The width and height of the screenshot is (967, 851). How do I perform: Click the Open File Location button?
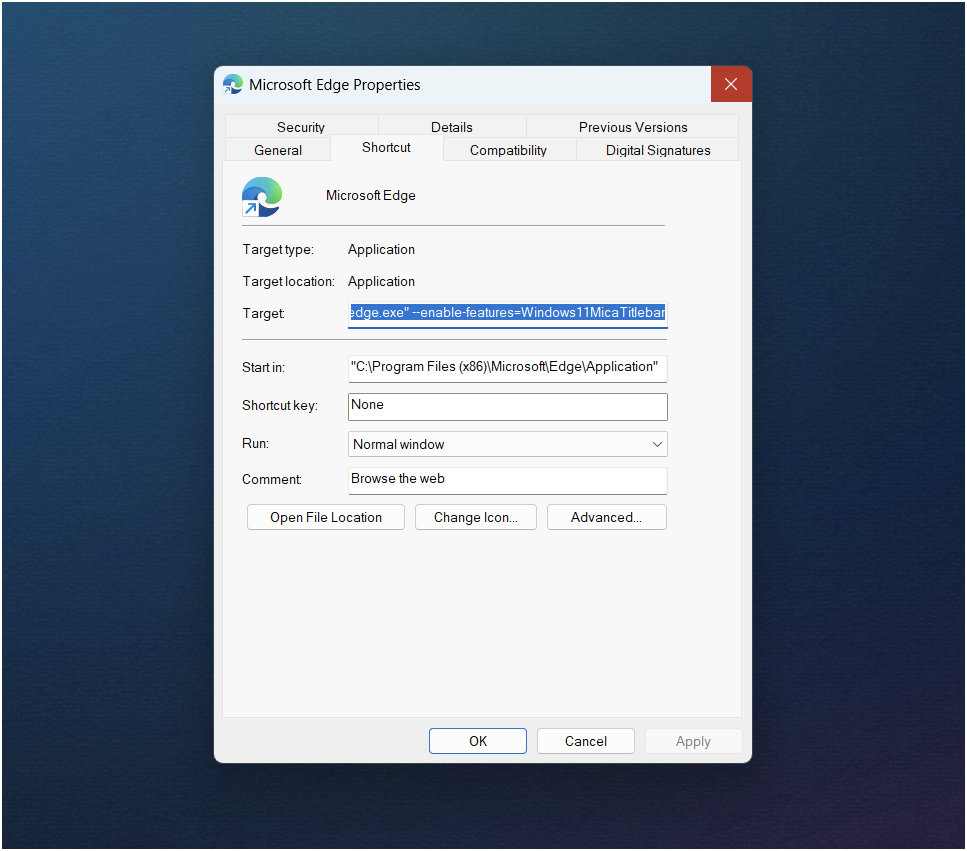tap(326, 517)
